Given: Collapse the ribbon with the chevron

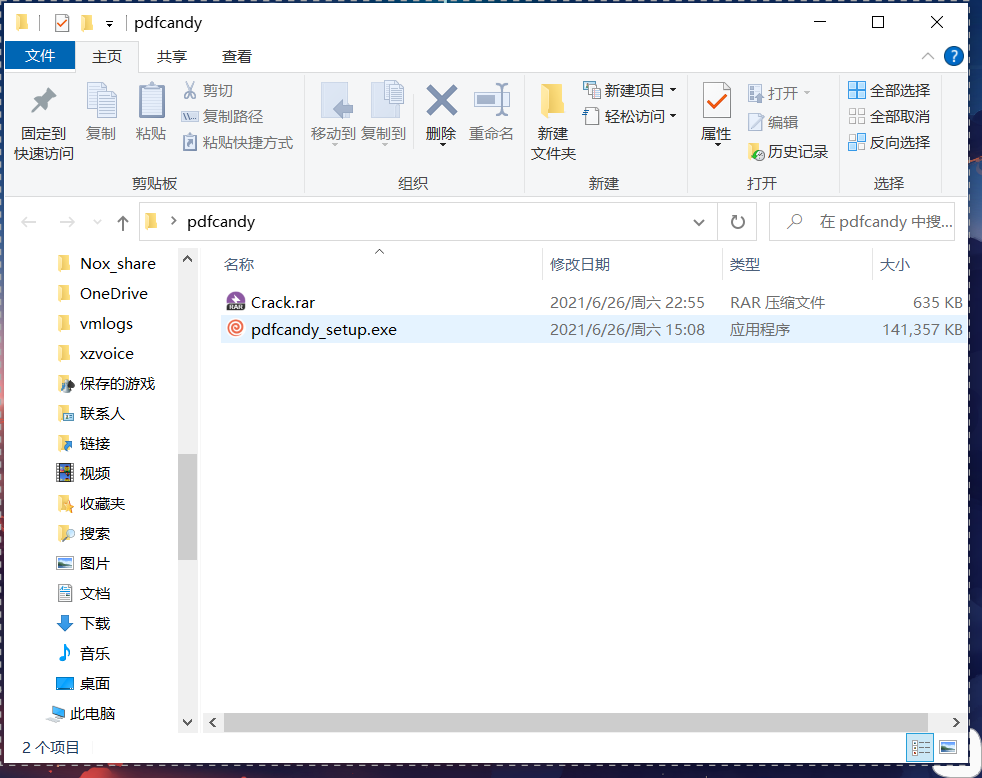Looking at the screenshot, I should [928, 56].
